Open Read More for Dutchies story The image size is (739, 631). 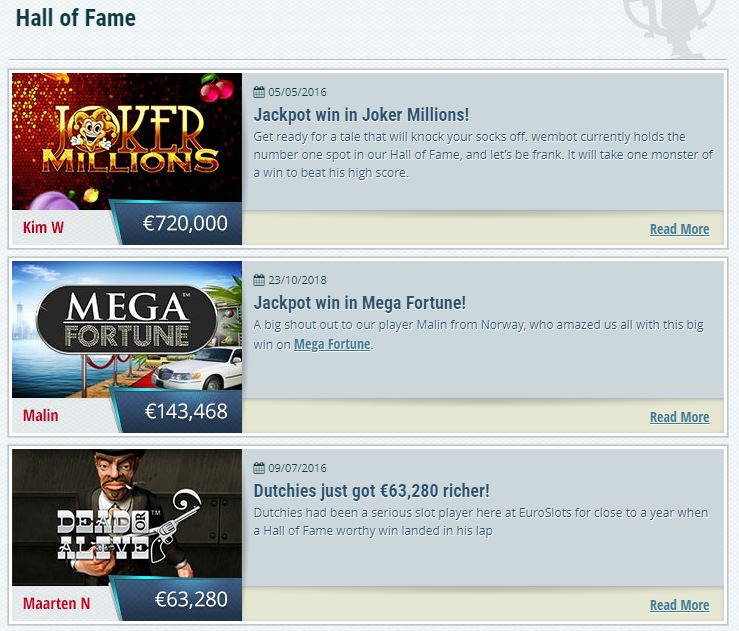679,605
